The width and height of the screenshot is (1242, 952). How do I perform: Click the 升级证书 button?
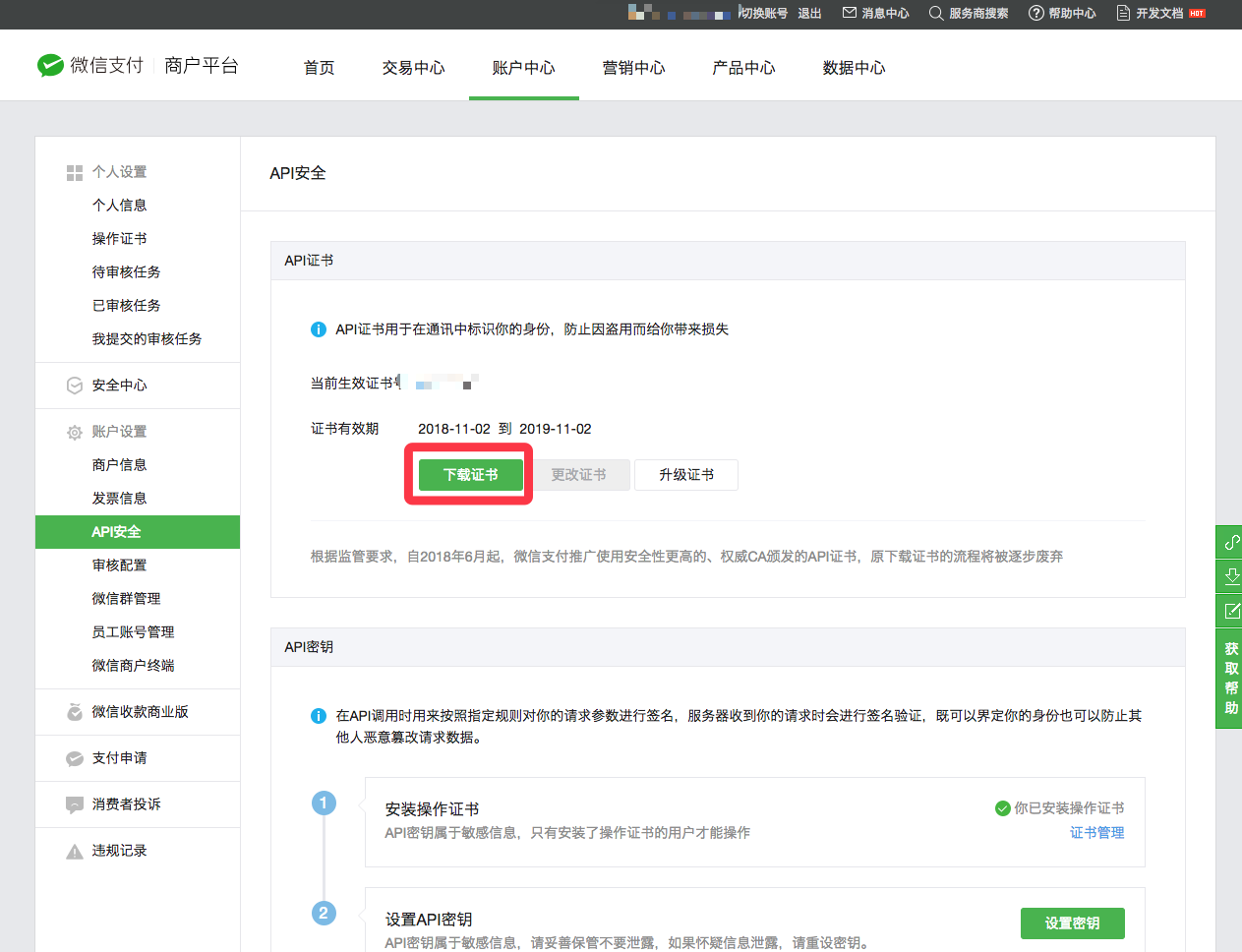(x=686, y=475)
